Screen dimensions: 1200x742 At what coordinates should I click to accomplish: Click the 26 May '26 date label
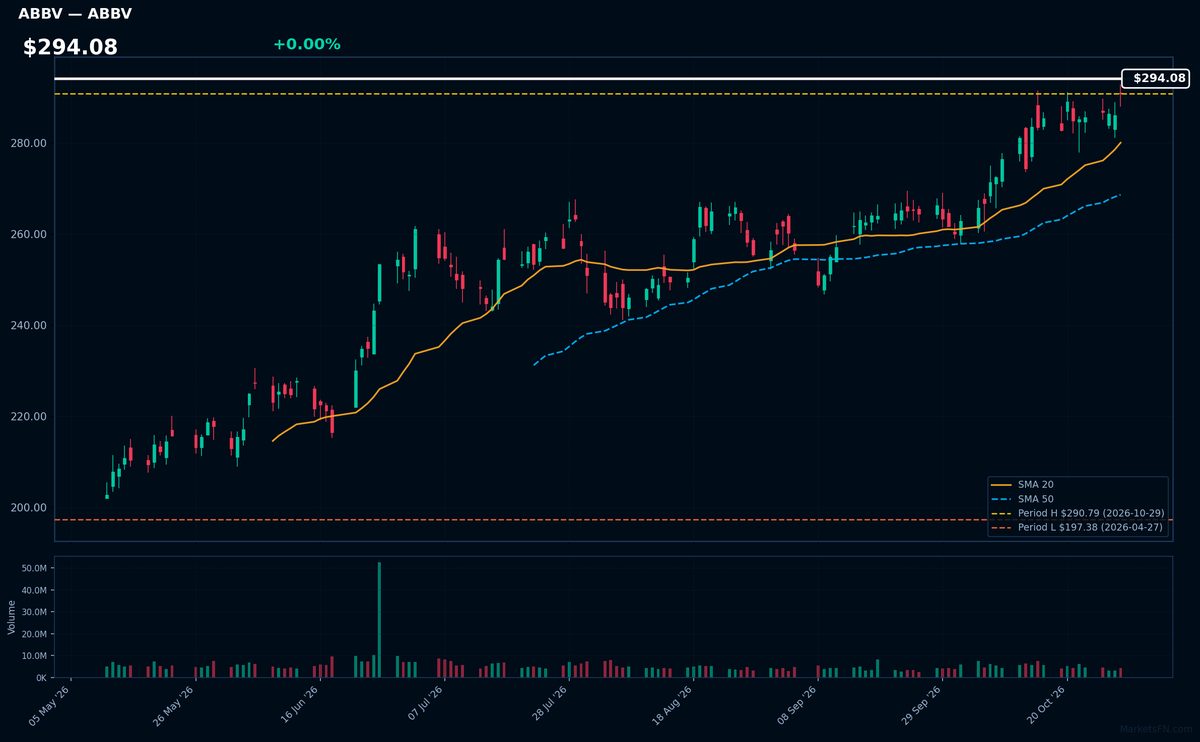point(174,707)
